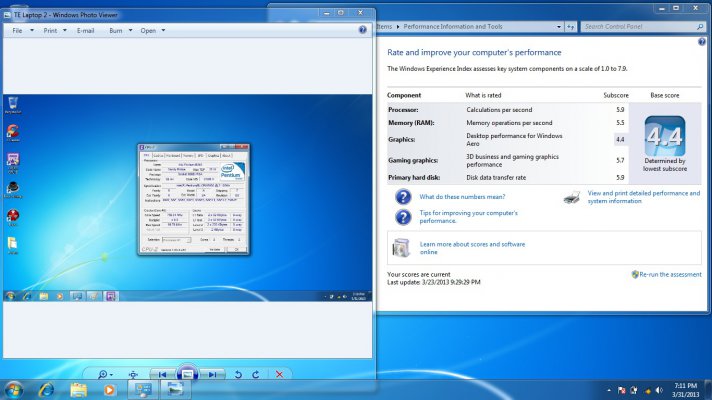
Task: Open Learn more about scores and software online
Action: pos(472,248)
